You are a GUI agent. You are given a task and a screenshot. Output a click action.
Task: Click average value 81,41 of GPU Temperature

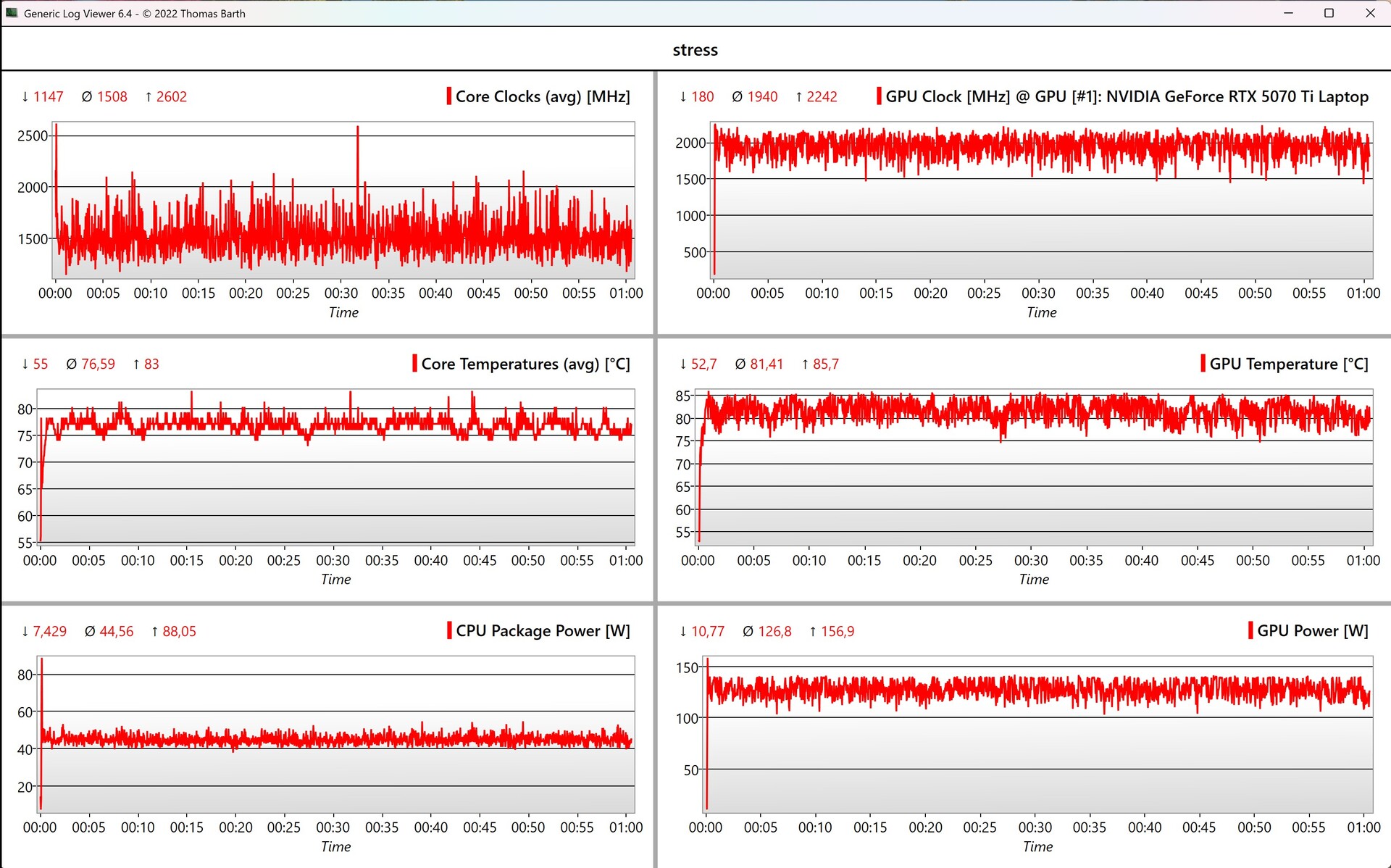[766, 364]
